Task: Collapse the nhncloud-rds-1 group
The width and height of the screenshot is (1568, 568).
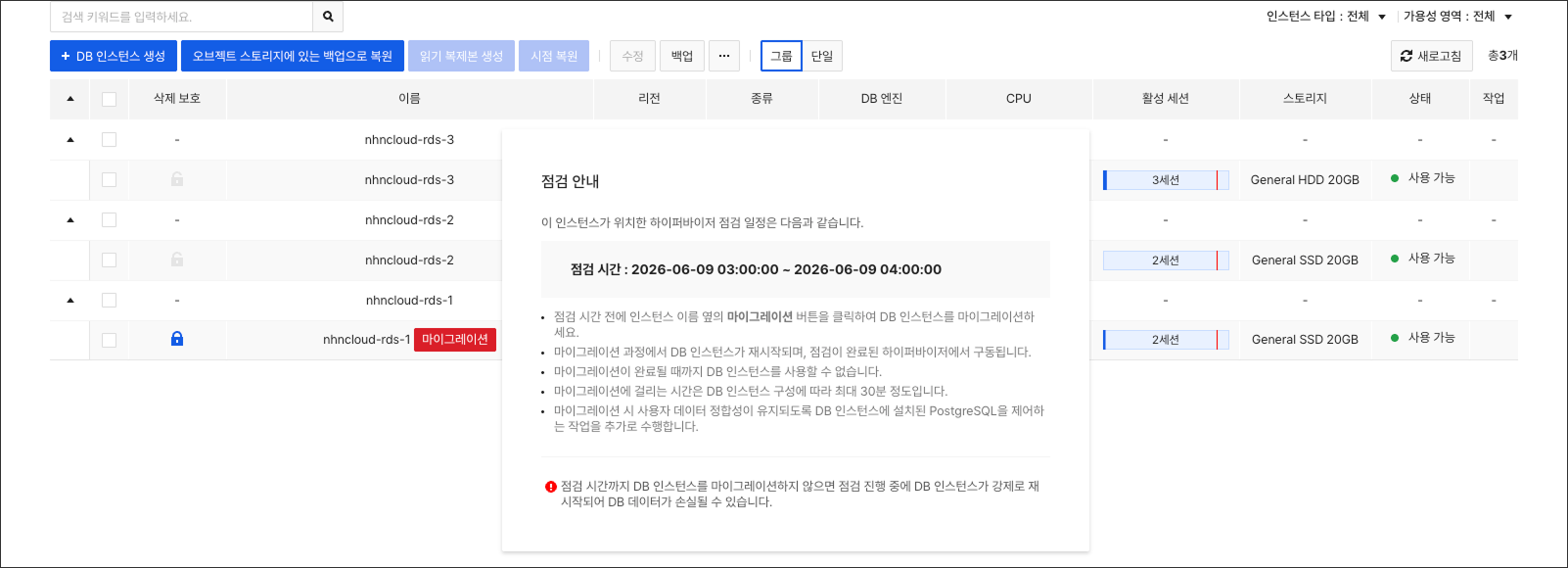Action: coord(70,301)
